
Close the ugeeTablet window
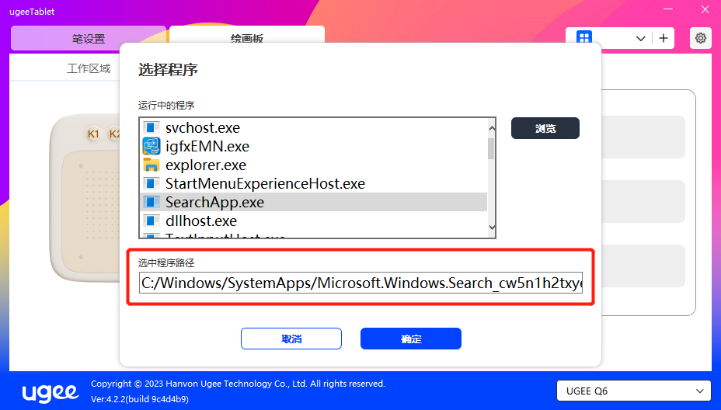[704, 9]
